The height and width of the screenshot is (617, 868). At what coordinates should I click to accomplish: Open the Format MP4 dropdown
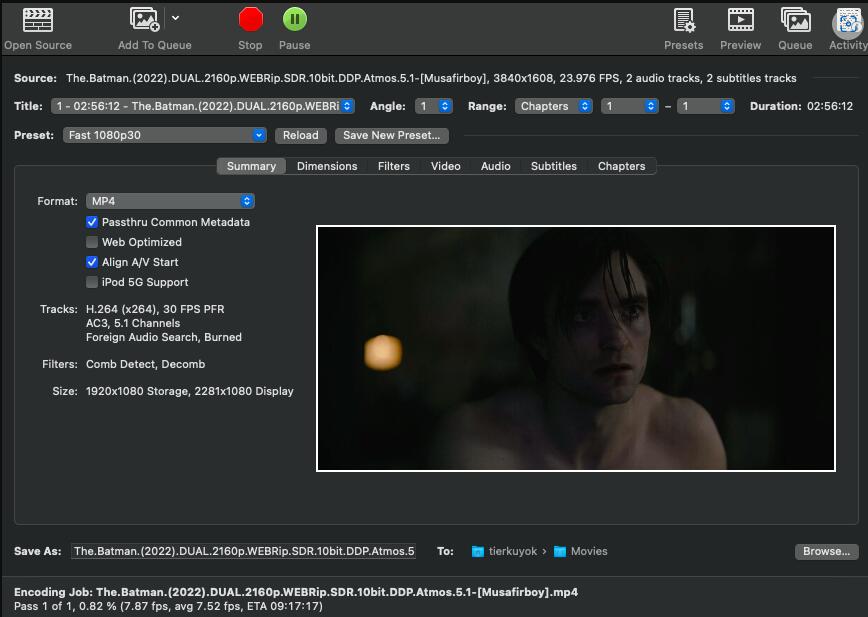point(170,201)
